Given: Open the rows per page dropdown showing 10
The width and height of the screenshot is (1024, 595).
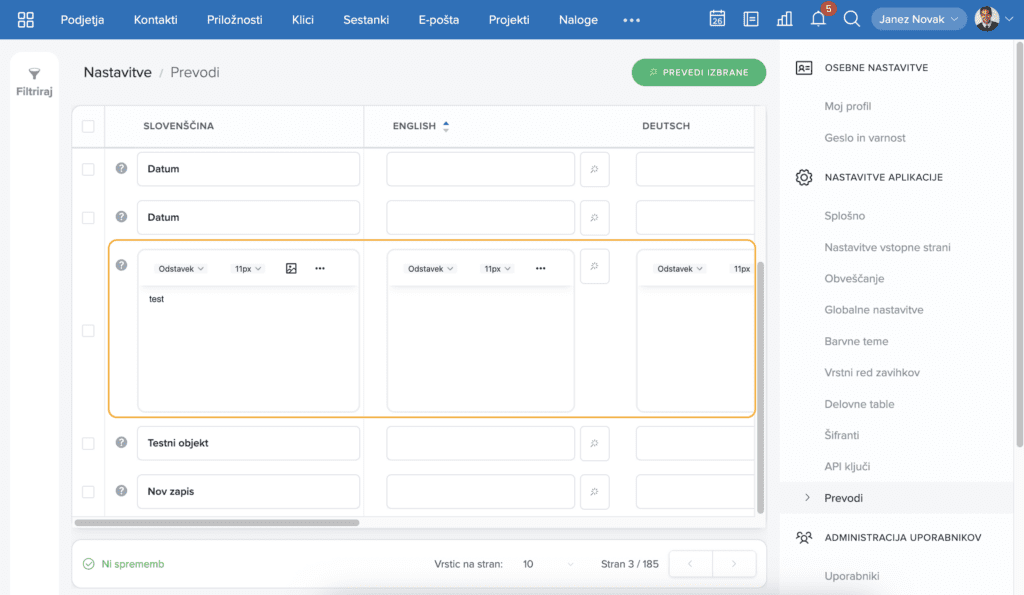Looking at the screenshot, I should tap(549, 564).
